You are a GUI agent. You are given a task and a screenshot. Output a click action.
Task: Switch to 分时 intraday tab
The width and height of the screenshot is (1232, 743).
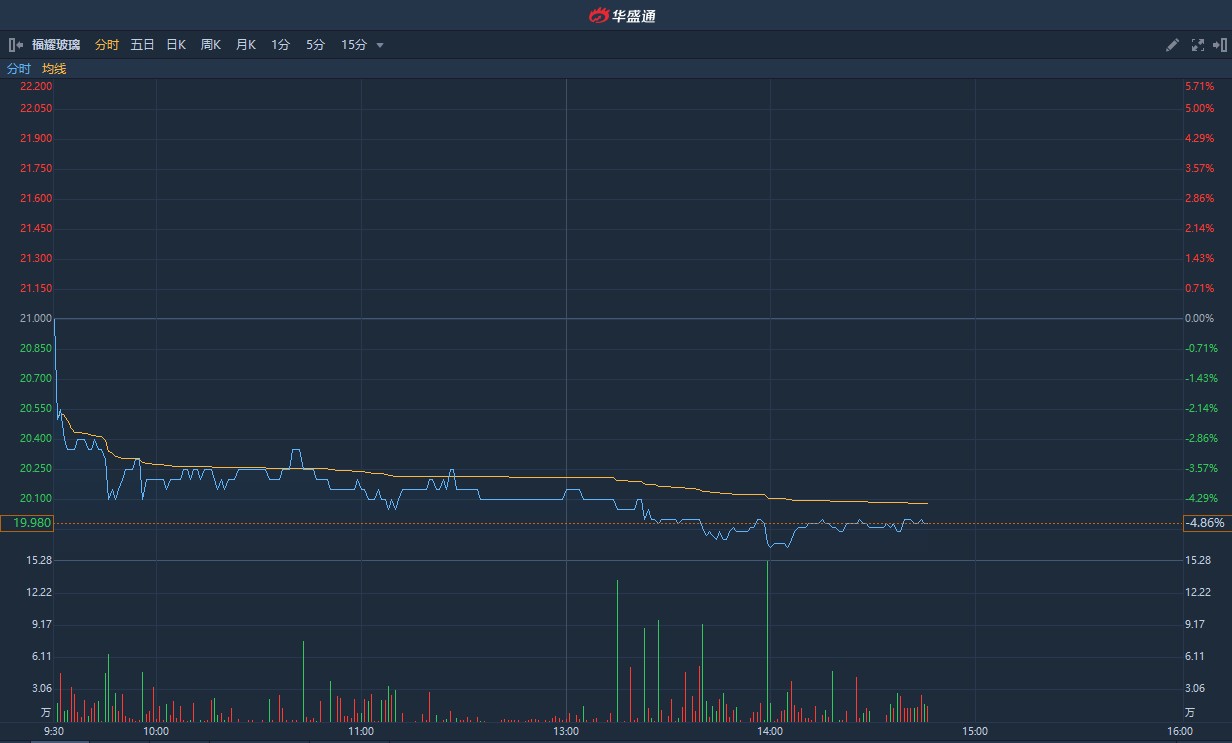point(107,45)
